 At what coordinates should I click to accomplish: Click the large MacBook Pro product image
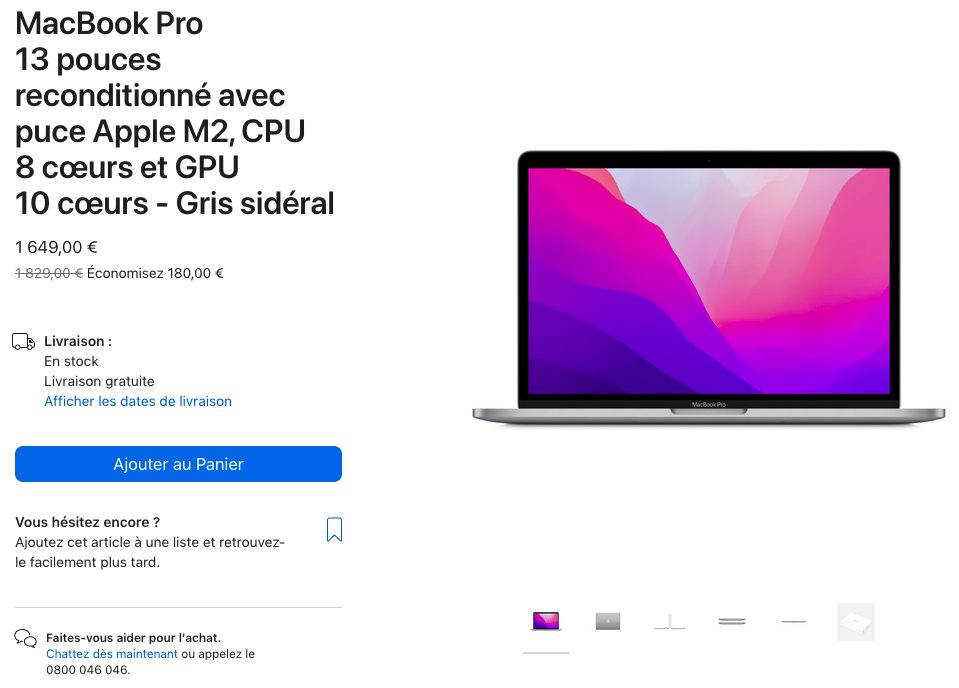click(709, 287)
